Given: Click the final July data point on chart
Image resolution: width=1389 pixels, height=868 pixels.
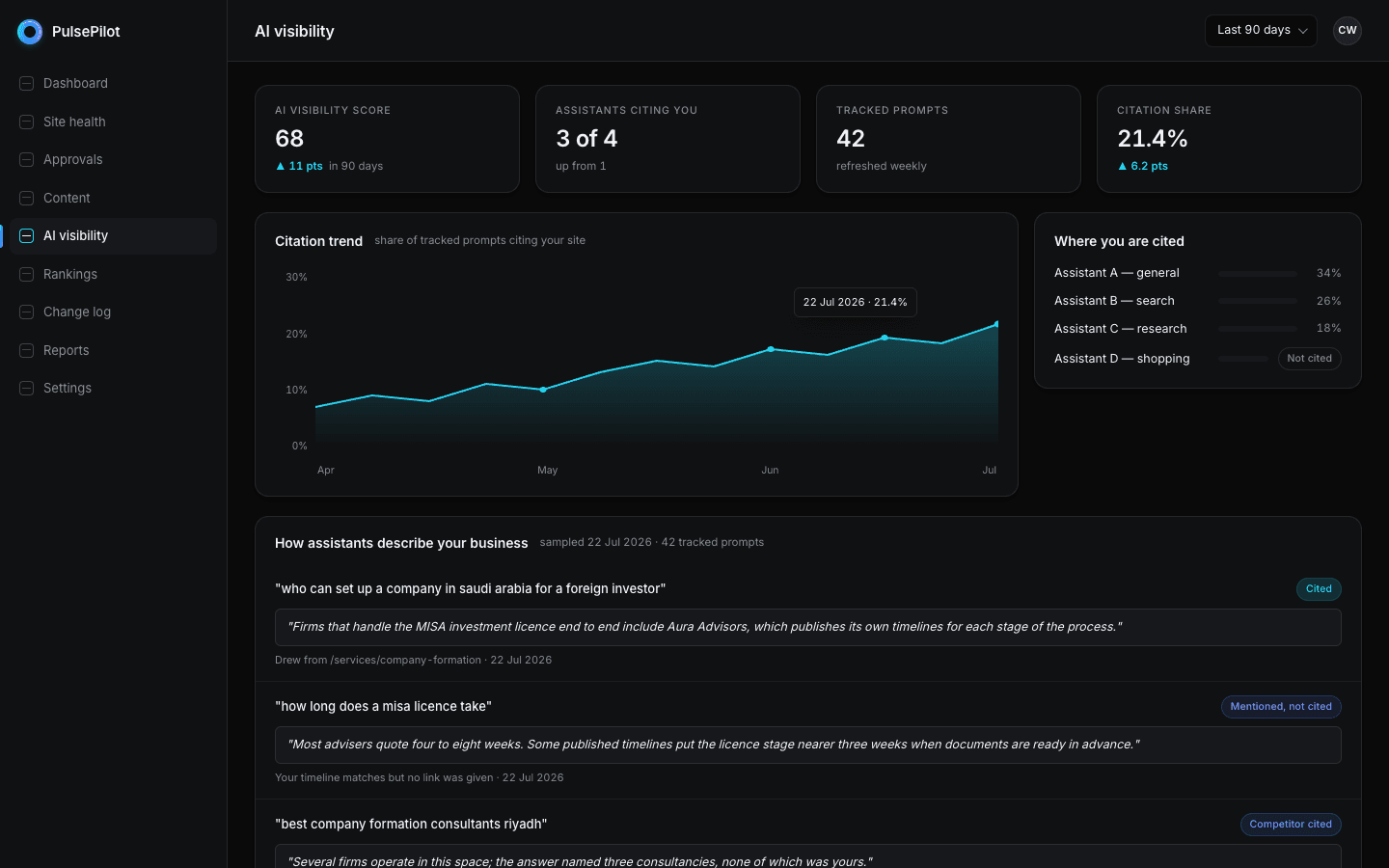Looking at the screenshot, I should tap(996, 324).
